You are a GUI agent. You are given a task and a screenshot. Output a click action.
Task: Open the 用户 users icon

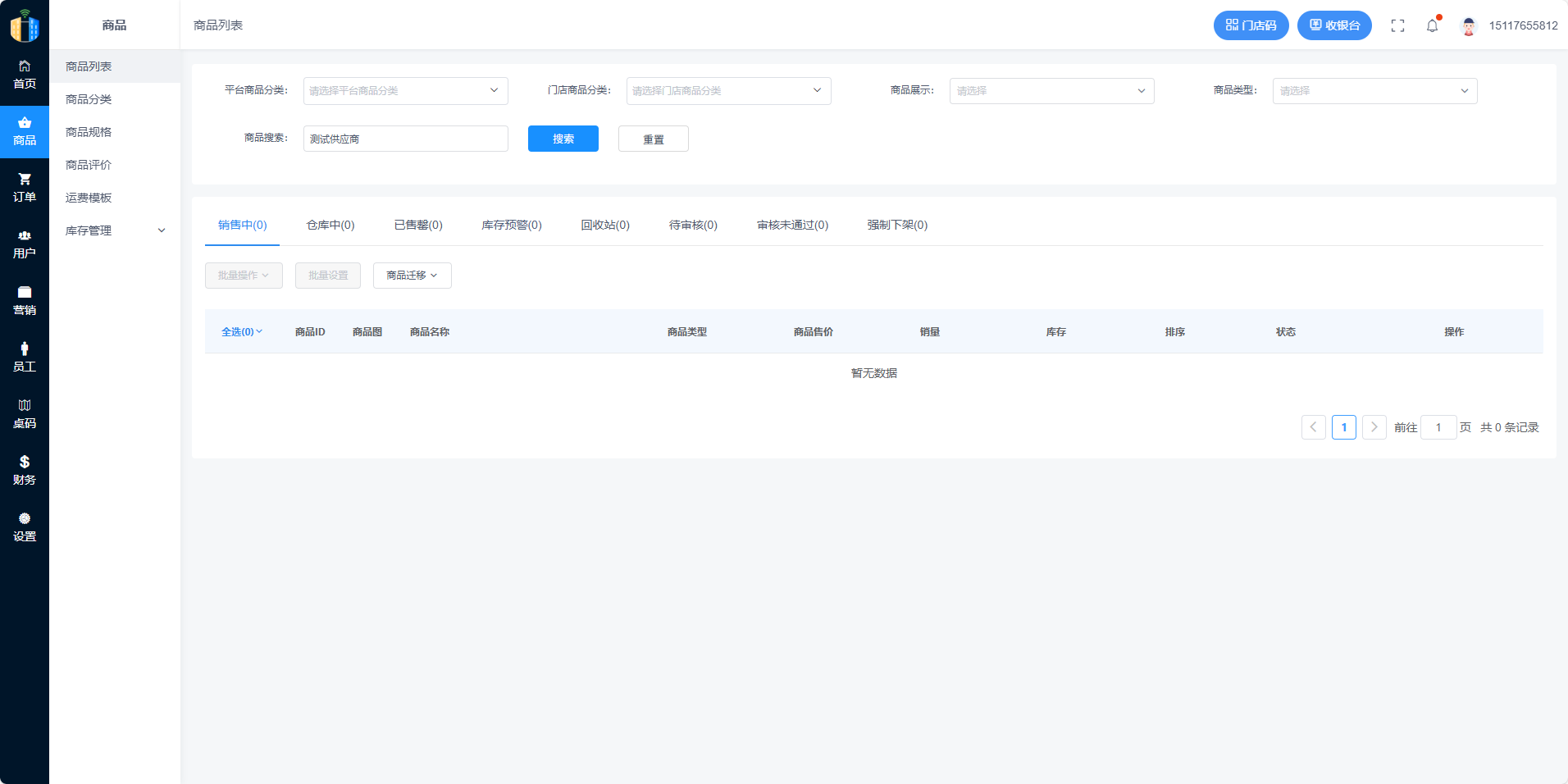tap(25, 236)
